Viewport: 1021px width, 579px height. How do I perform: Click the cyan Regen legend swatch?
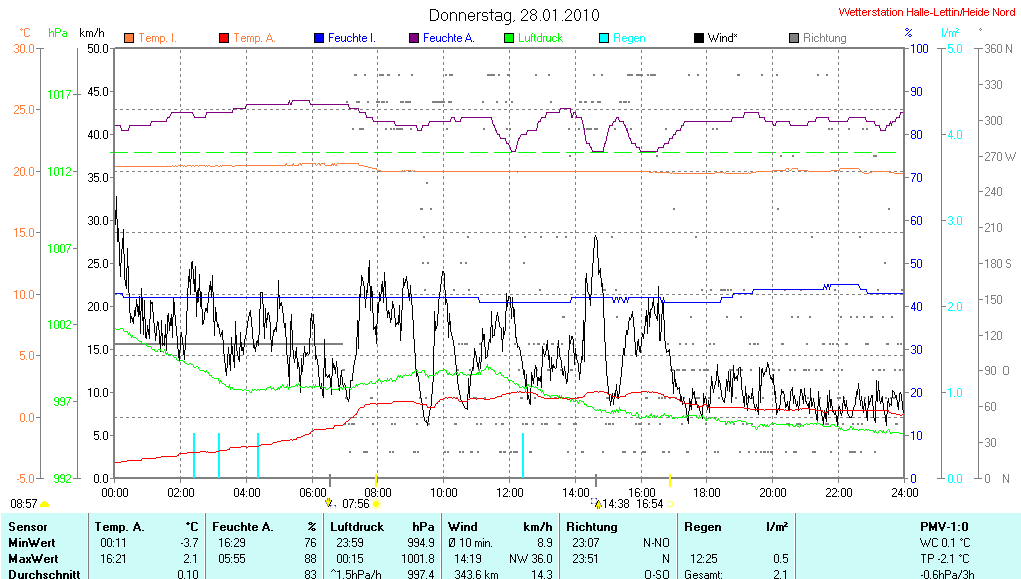[x=604, y=38]
